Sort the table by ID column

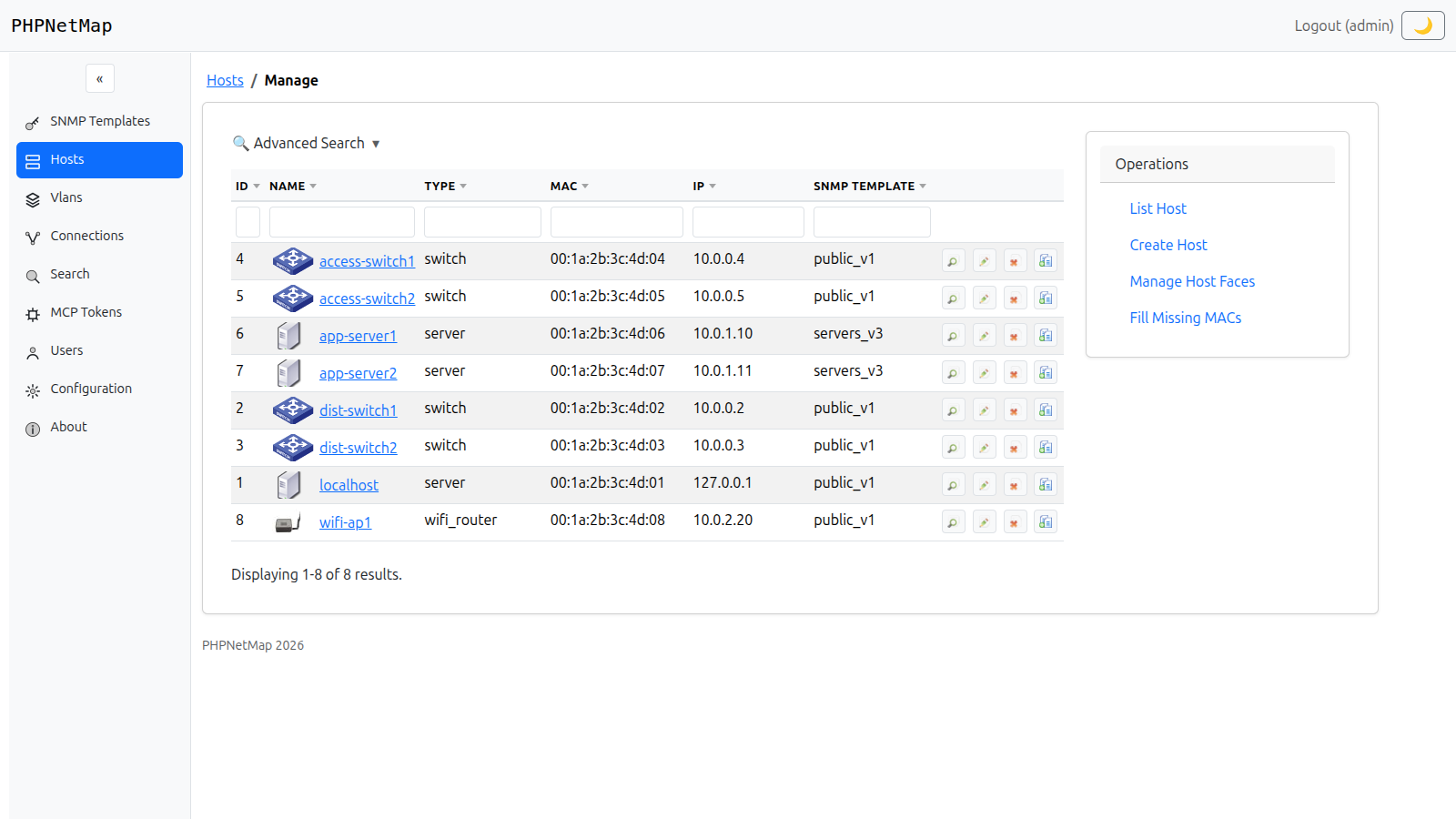click(x=248, y=186)
